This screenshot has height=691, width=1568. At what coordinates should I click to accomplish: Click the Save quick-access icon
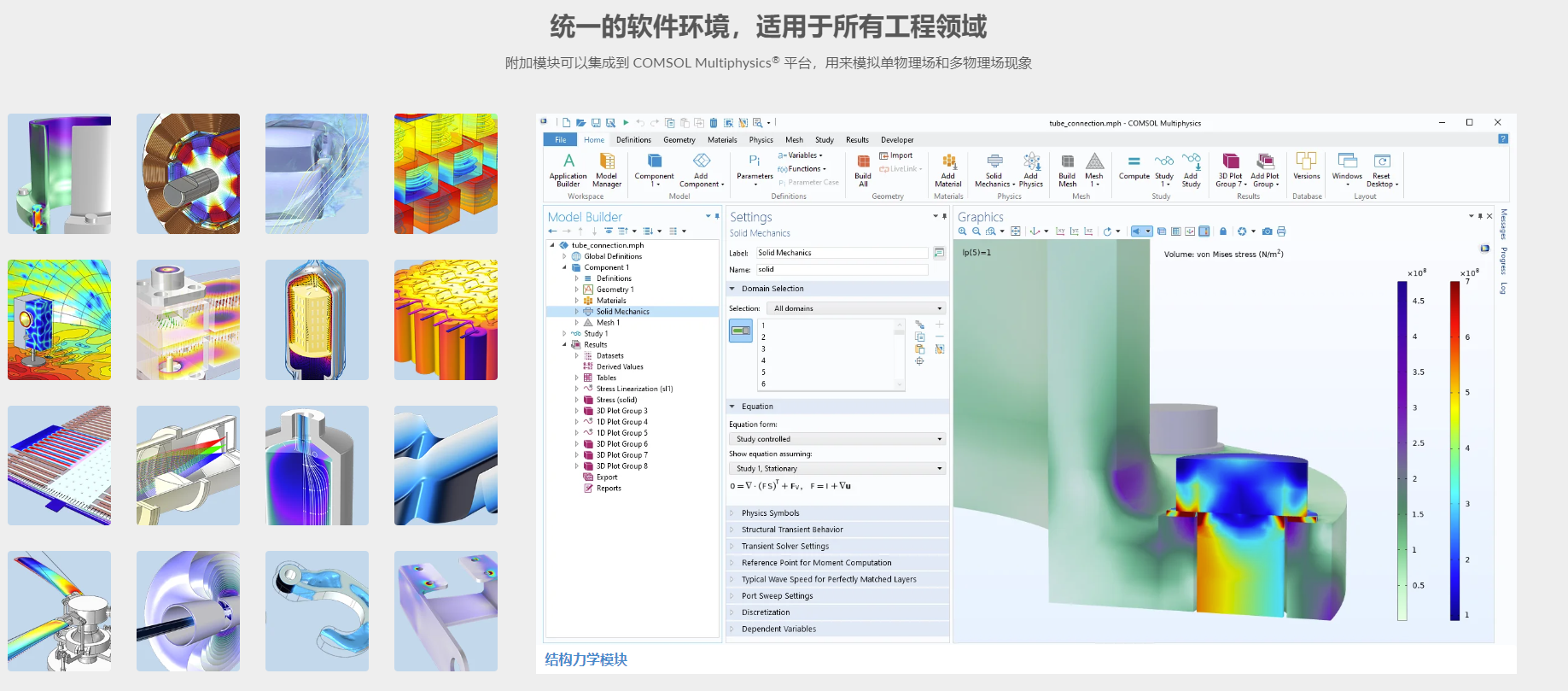pos(596,123)
